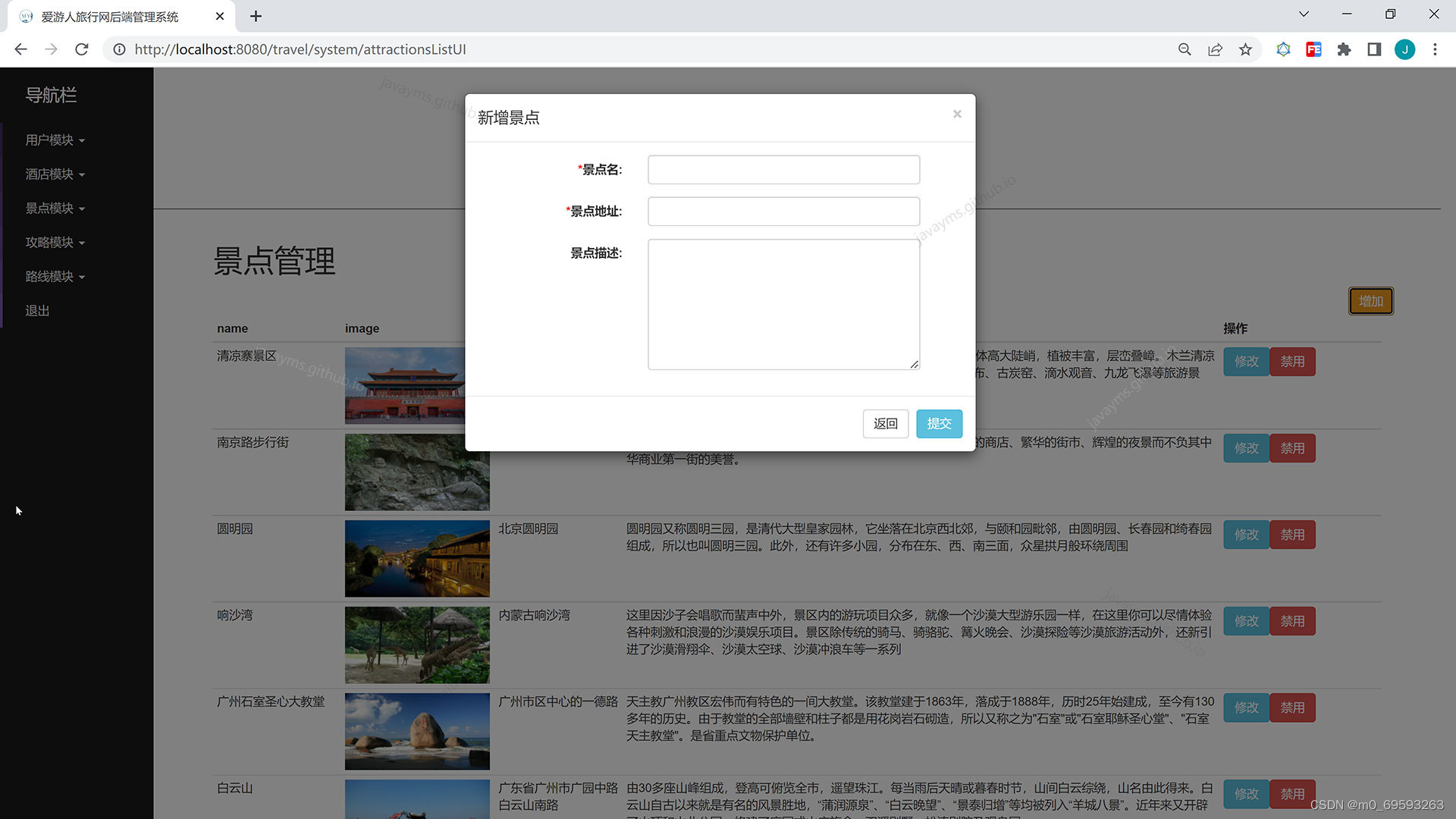
Task: Click the name column header
Action: pos(232,328)
